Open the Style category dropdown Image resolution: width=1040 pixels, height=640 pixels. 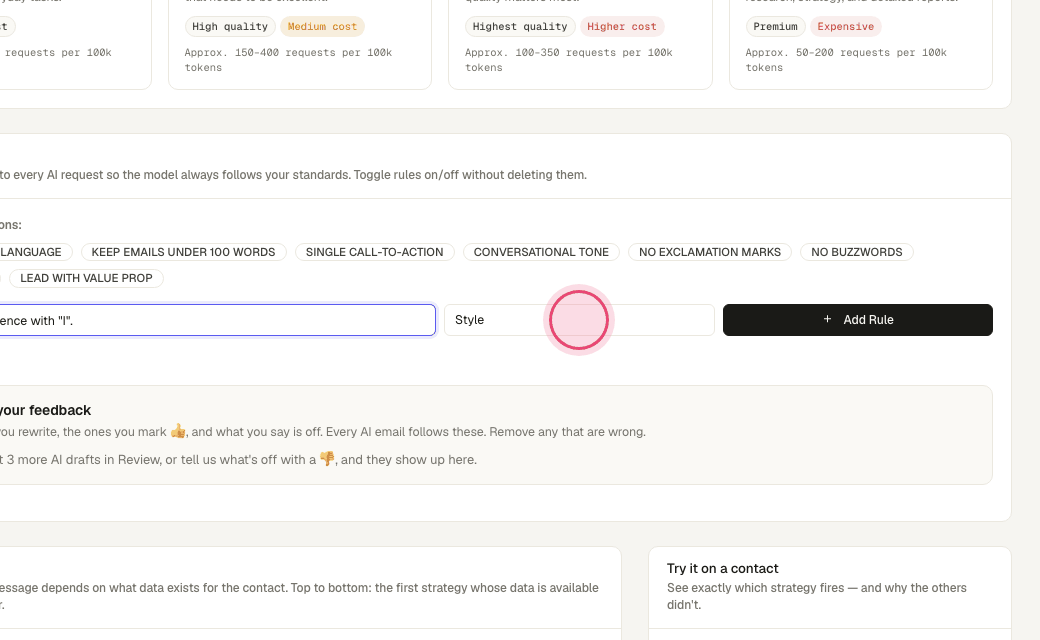(x=579, y=320)
